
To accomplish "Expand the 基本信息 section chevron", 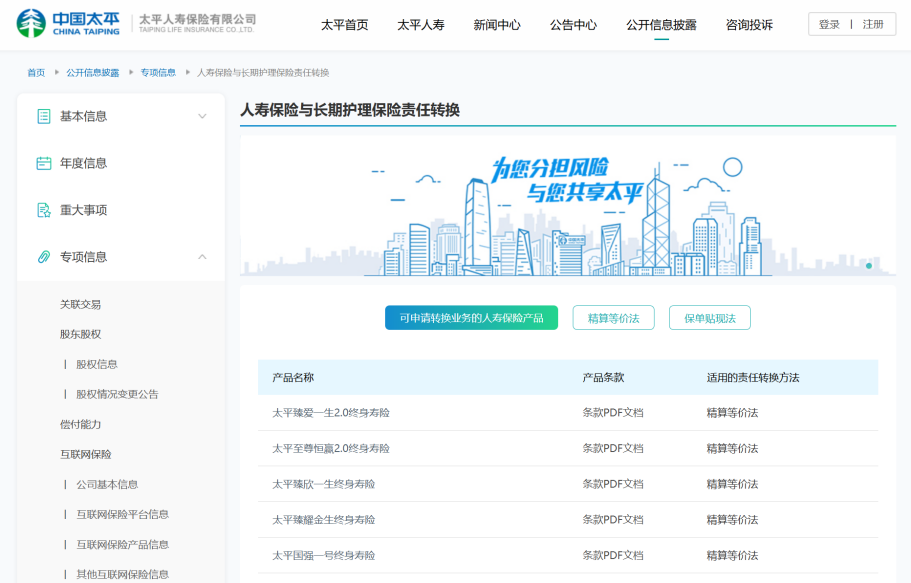I will [x=202, y=116].
